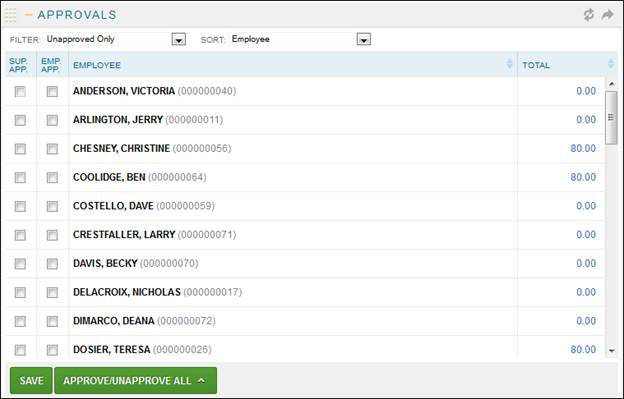
Task: Click the SUP. APP. column header
Action: 19,65
